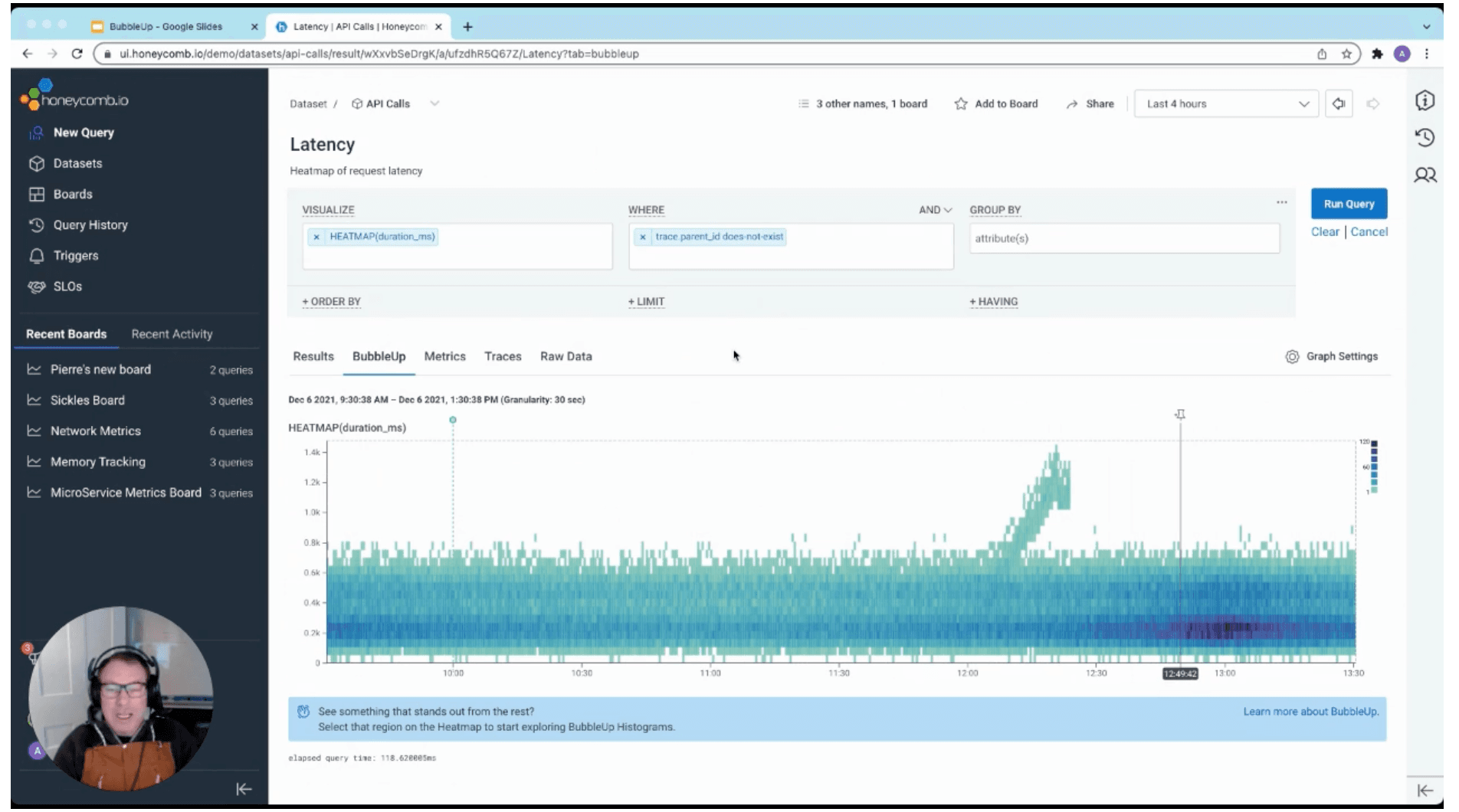Click the team members icon on right sidebar

(1425, 175)
